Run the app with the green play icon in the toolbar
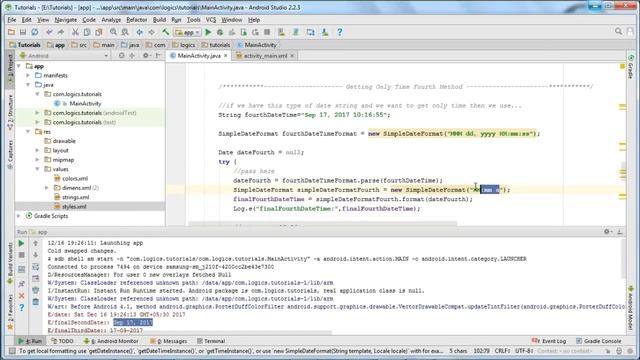Viewport: 640px width, 360px height. pyautogui.click(x=208, y=32)
